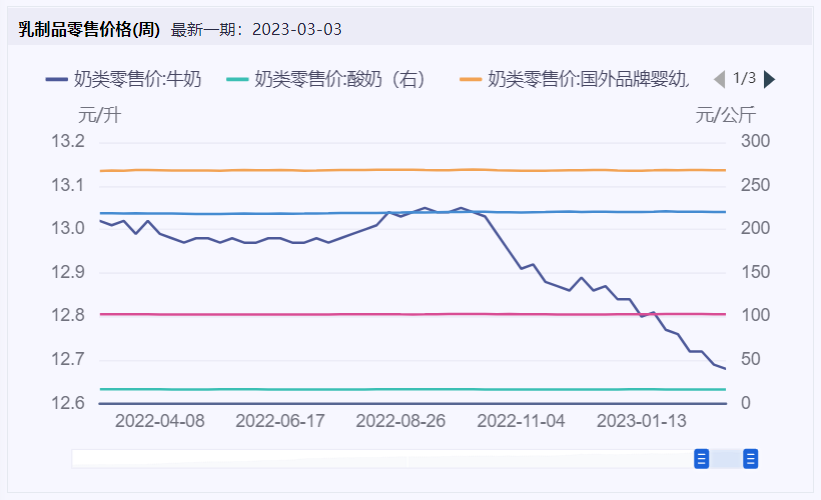Image resolution: width=821 pixels, height=500 pixels.
Task: Click the orange 国外品牌婴幼 legend line marker
Action: pos(470,79)
